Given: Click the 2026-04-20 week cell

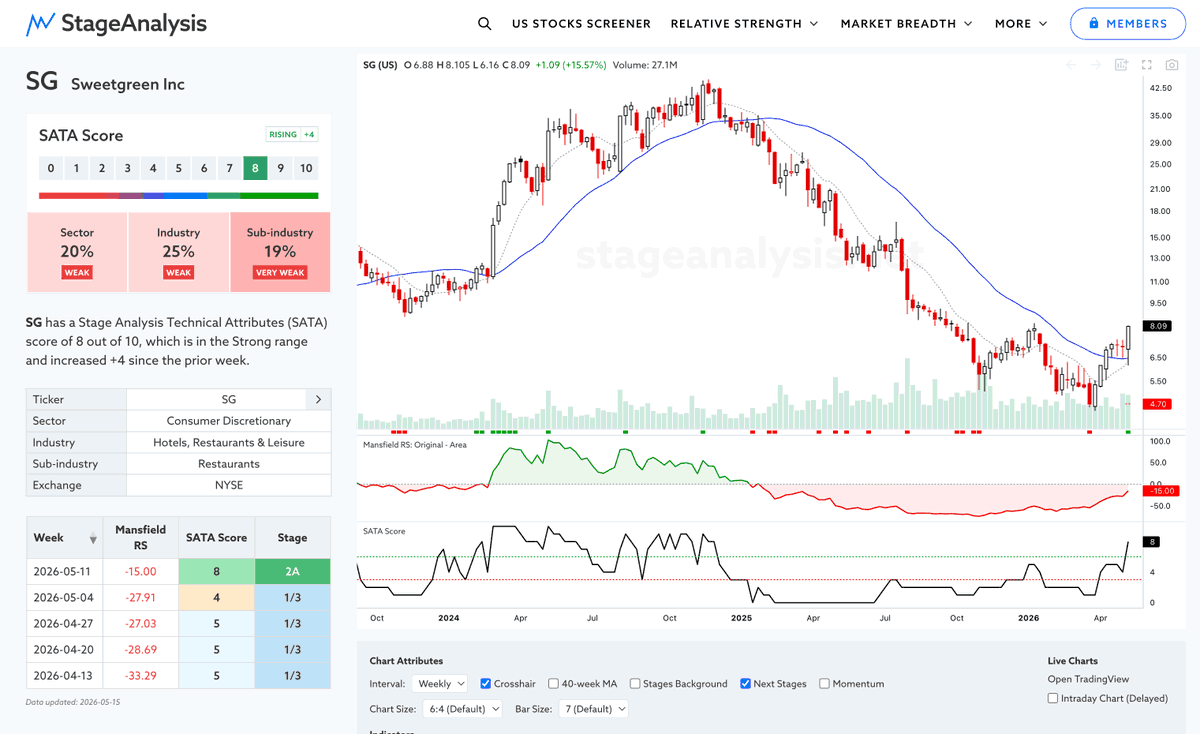Looking at the screenshot, I should tap(65, 650).
